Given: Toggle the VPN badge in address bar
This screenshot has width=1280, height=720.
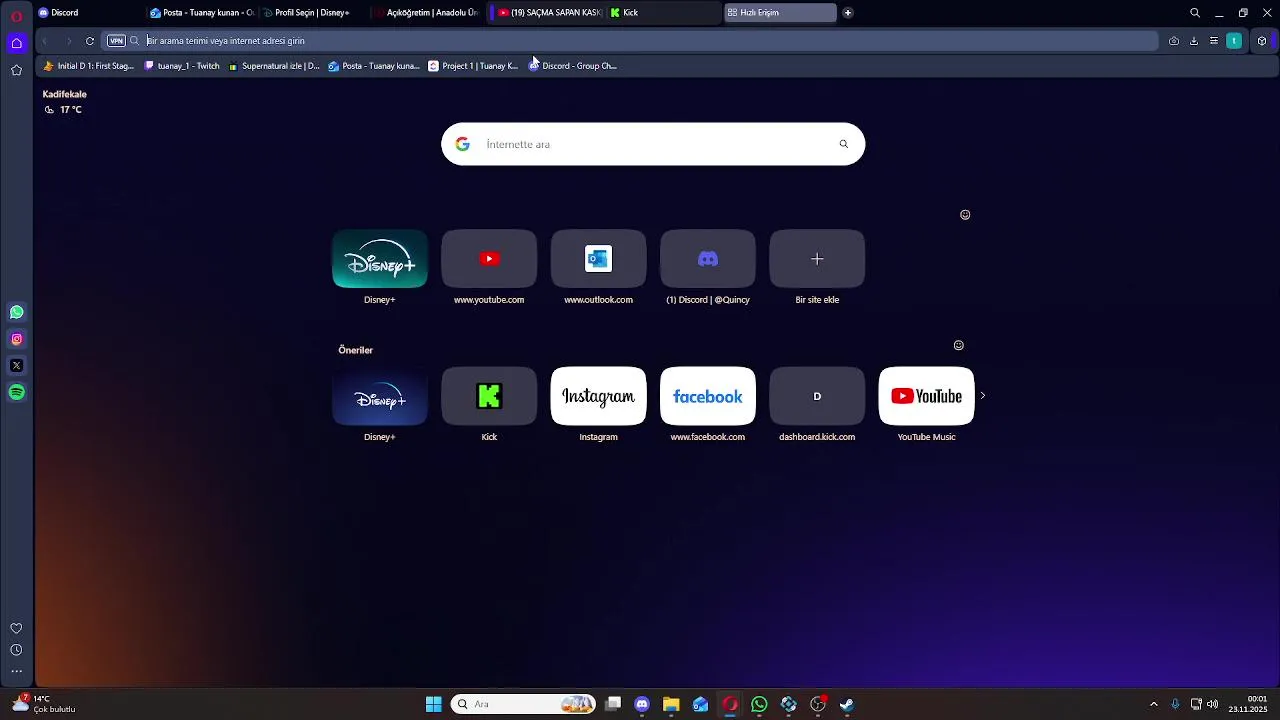Looking at the screenshot, I should pos(116,41).
